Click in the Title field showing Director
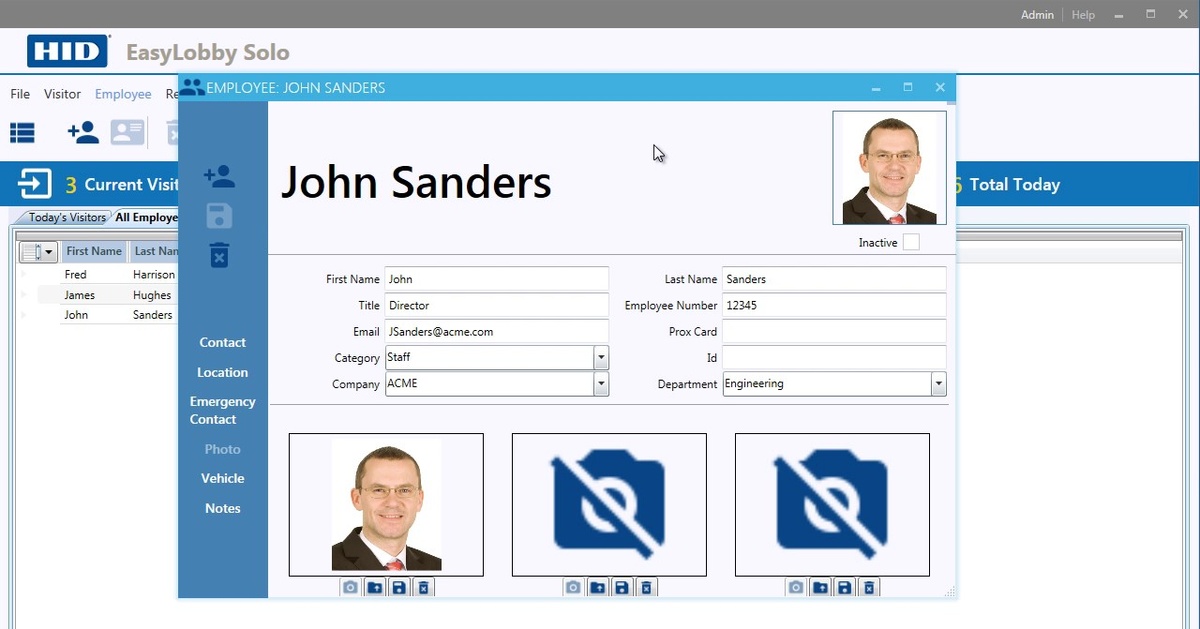Viewport: 1200px width, 629px height. 496,305
